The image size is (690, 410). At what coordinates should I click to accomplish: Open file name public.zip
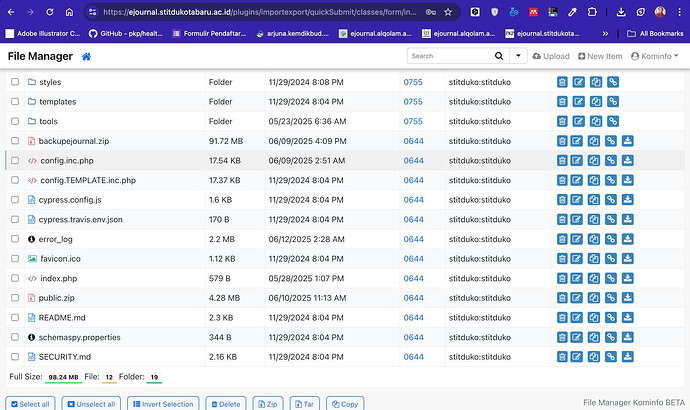[56, 298]
